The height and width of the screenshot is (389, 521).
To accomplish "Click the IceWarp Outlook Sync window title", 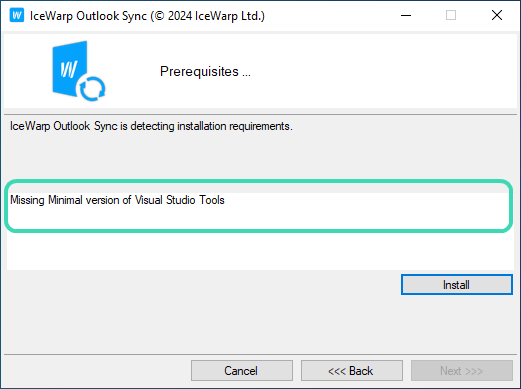I will click(88, 16).
